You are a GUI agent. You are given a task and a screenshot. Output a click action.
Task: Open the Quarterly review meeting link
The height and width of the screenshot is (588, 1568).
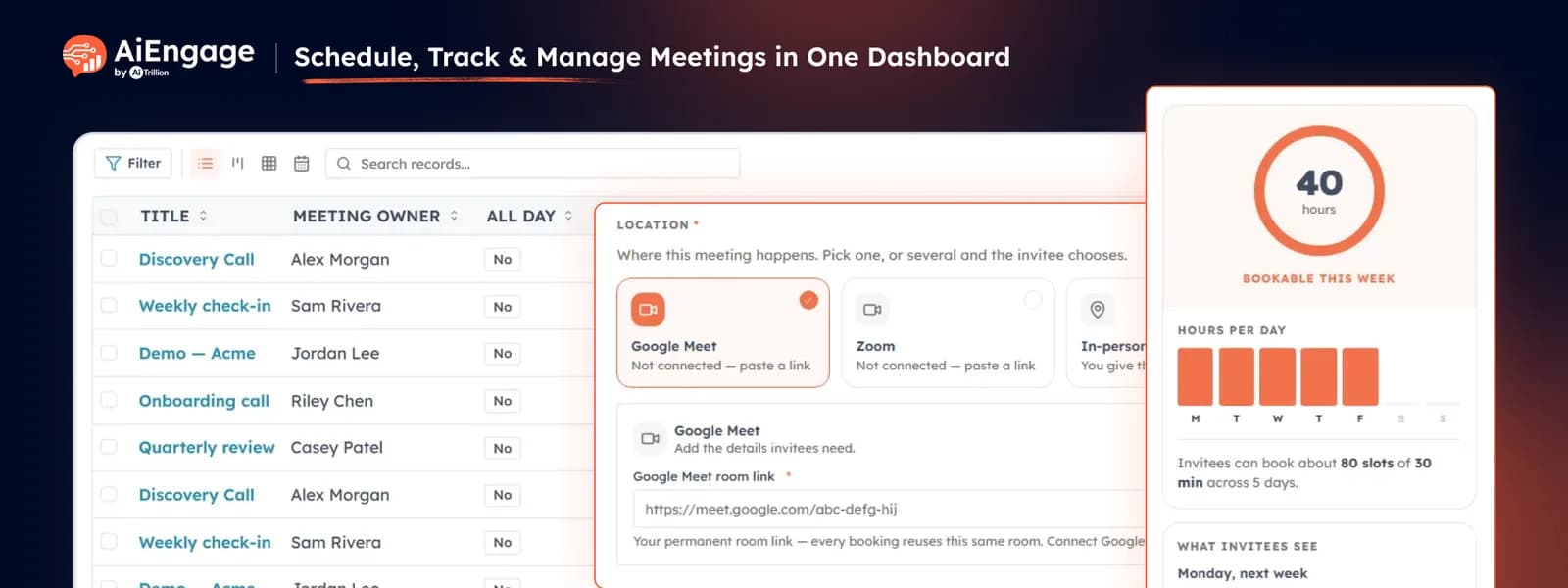[207, 447]
